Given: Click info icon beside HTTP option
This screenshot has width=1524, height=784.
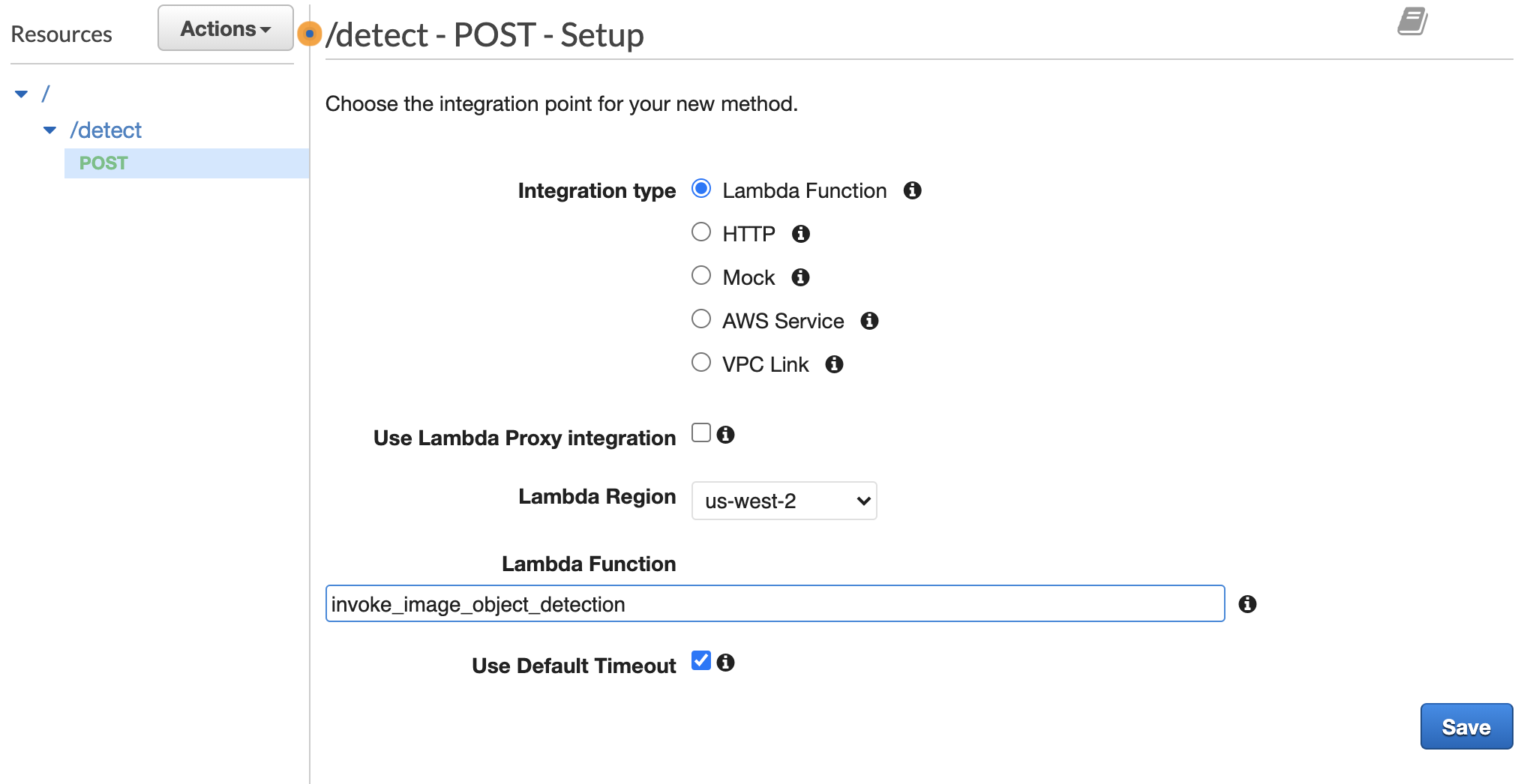Looking at the screenshot, I should [801, 234].
